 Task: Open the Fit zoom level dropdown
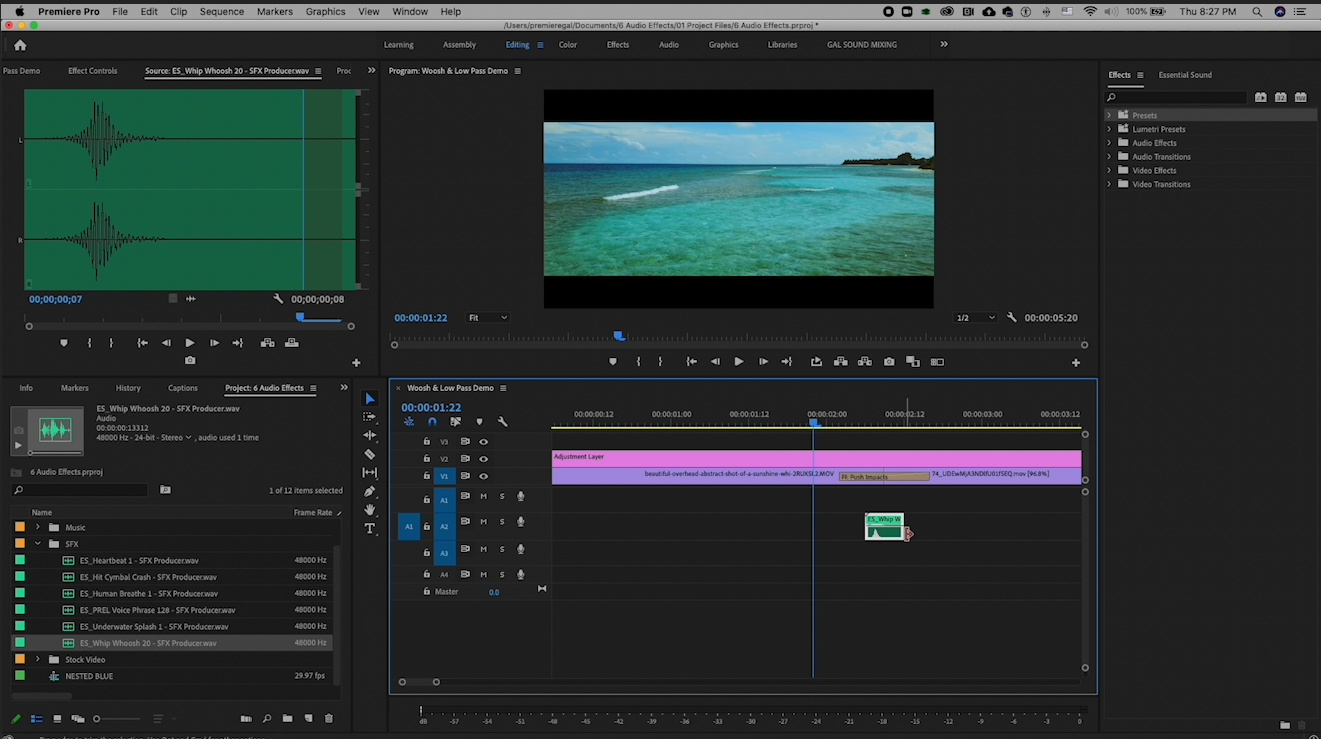[488, 318]
